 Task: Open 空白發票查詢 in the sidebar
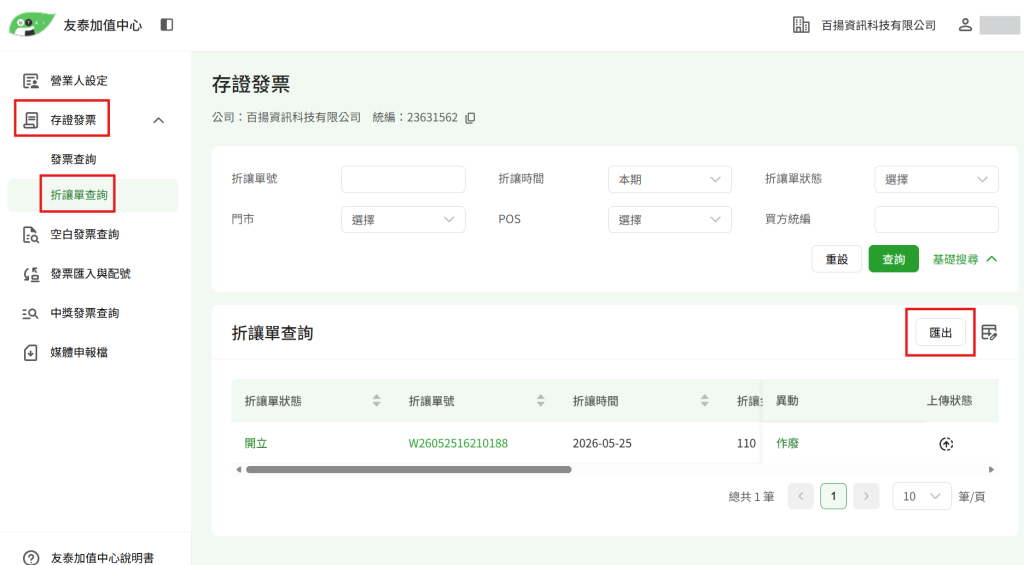click(85, 234)
